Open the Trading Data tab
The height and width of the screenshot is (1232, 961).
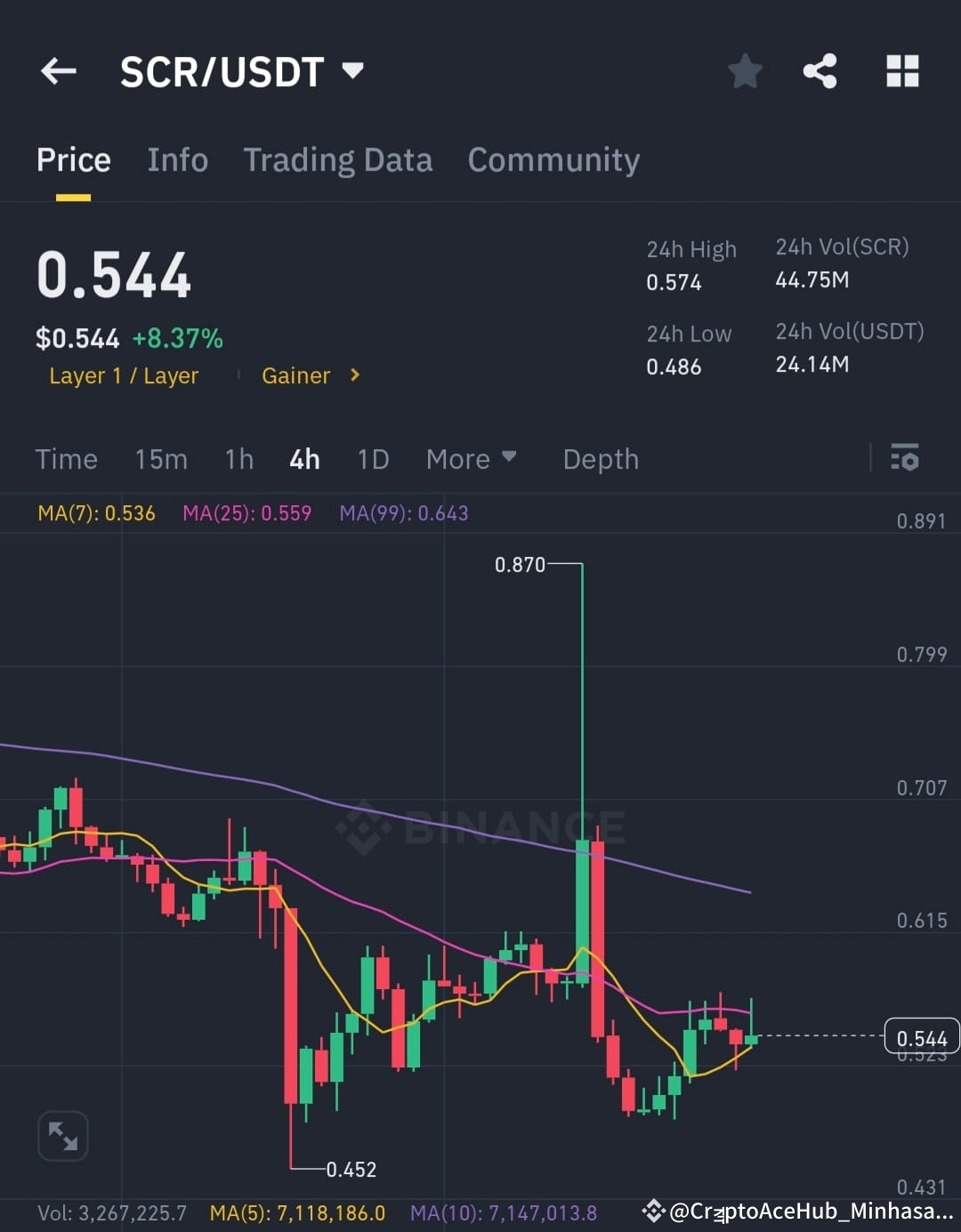[338, 160]
